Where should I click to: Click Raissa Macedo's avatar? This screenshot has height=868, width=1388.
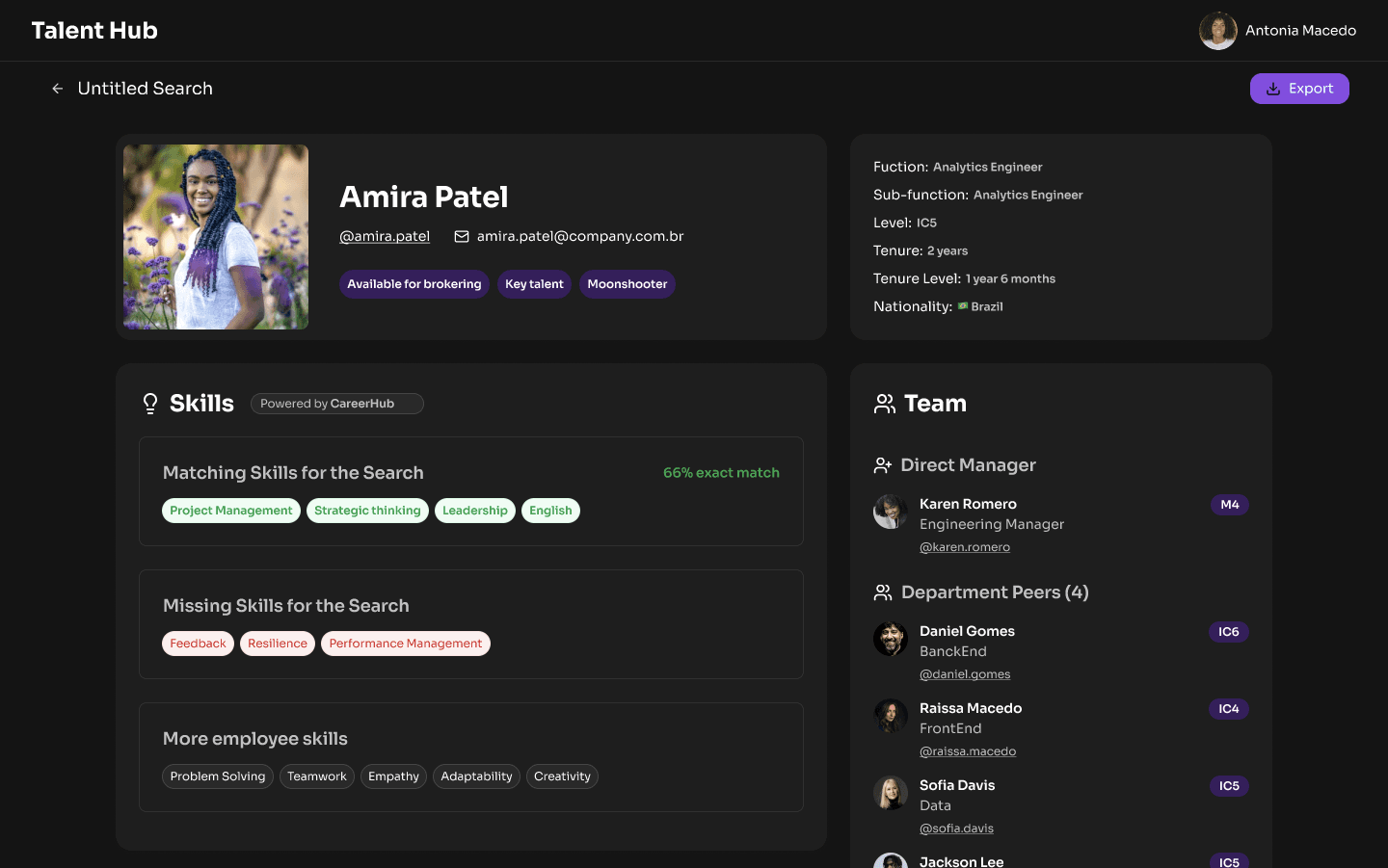pos(891,716)
